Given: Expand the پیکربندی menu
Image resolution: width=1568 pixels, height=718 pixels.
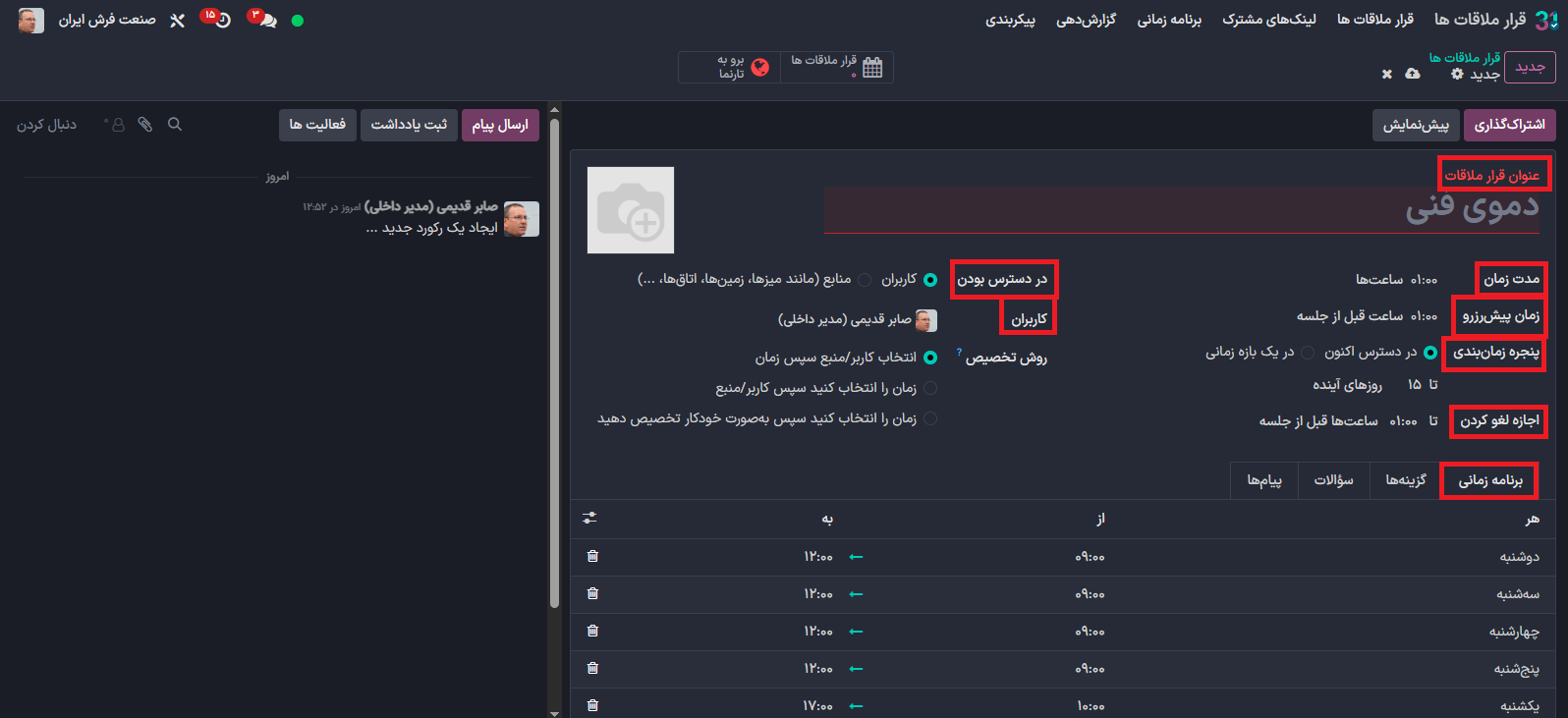Looking at the screenshot, I should pyautogui.click(x=1010, y=20).
